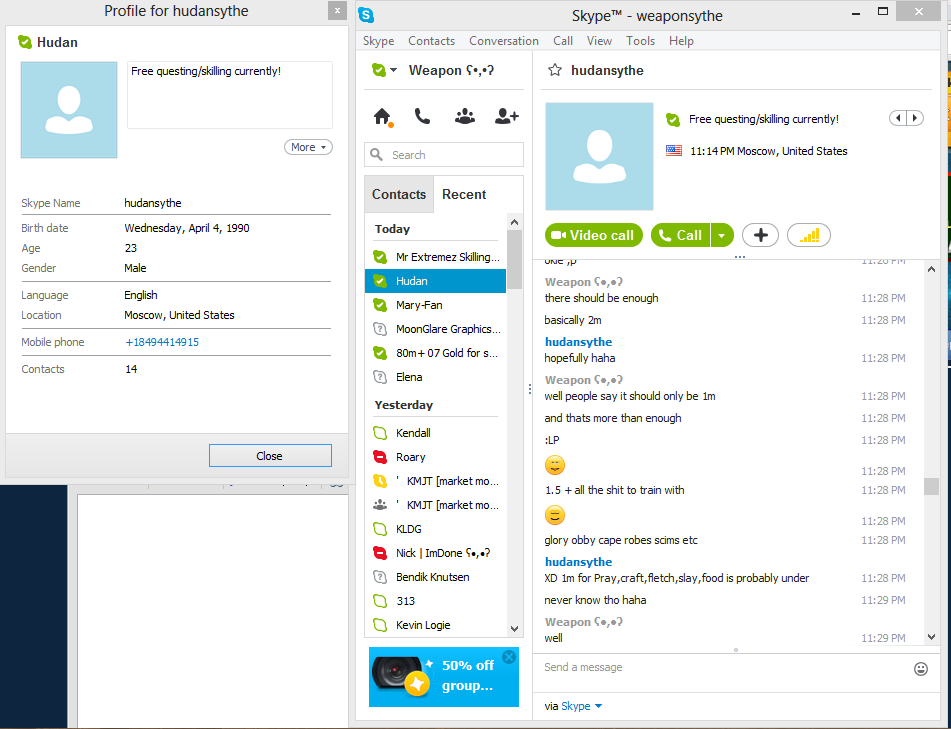Click the contact list down scroll arrow
Image resolution: width=951 pixels, height=729 pixels.
[514, 629]
